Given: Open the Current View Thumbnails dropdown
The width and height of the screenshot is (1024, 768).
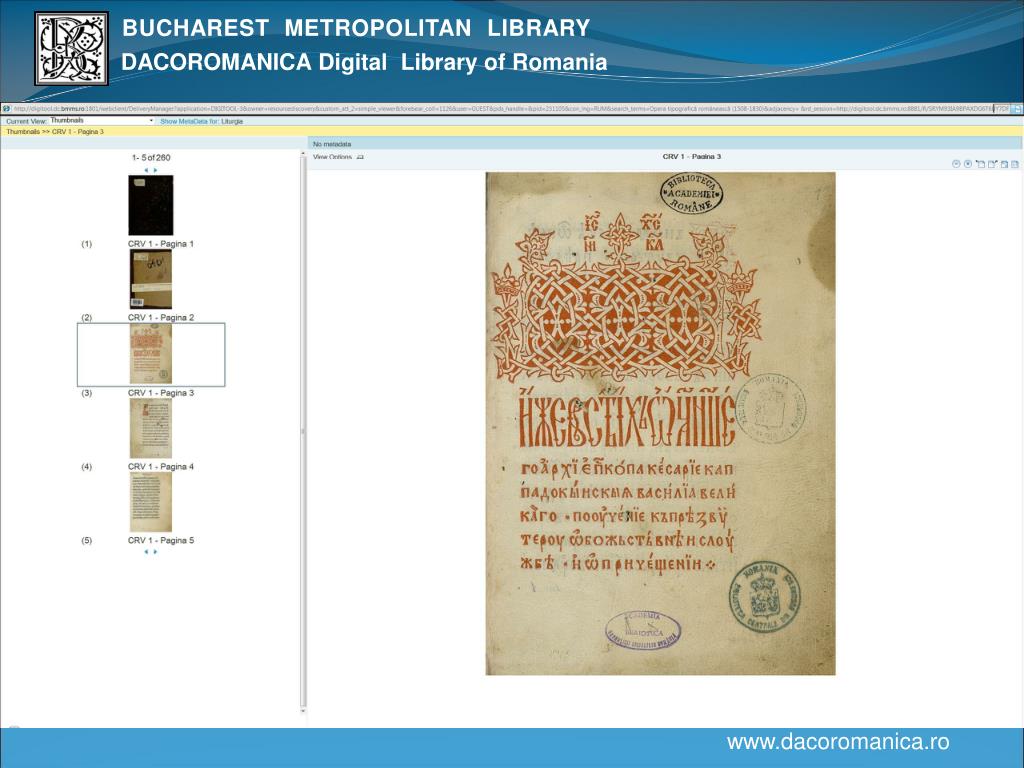Looking at the screenshot, I should (101, 121).
